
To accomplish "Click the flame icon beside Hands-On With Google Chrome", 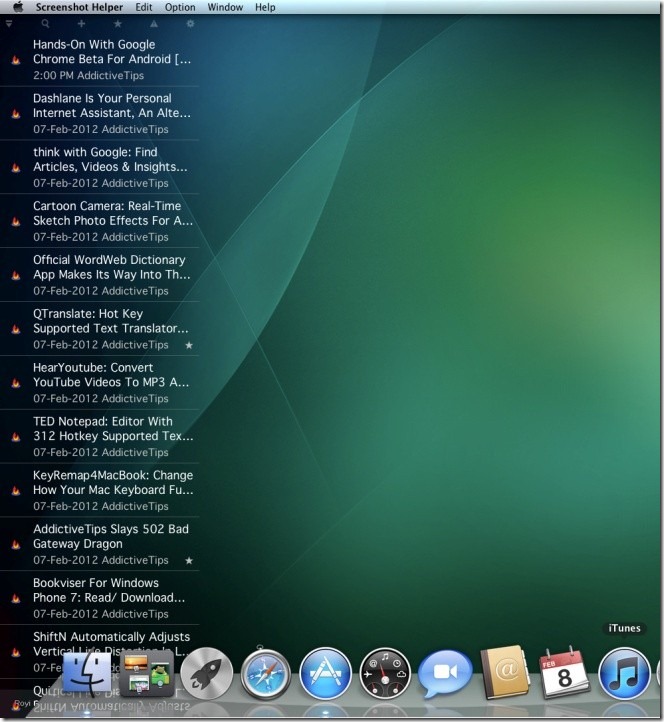I will click(x=16, y=60).
